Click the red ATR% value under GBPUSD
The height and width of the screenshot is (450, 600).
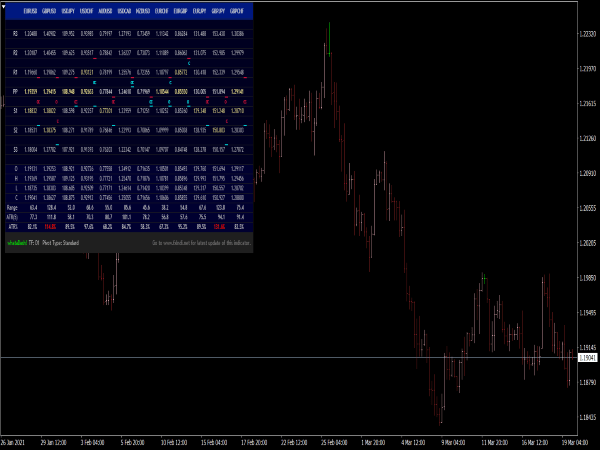pos(50,227)
